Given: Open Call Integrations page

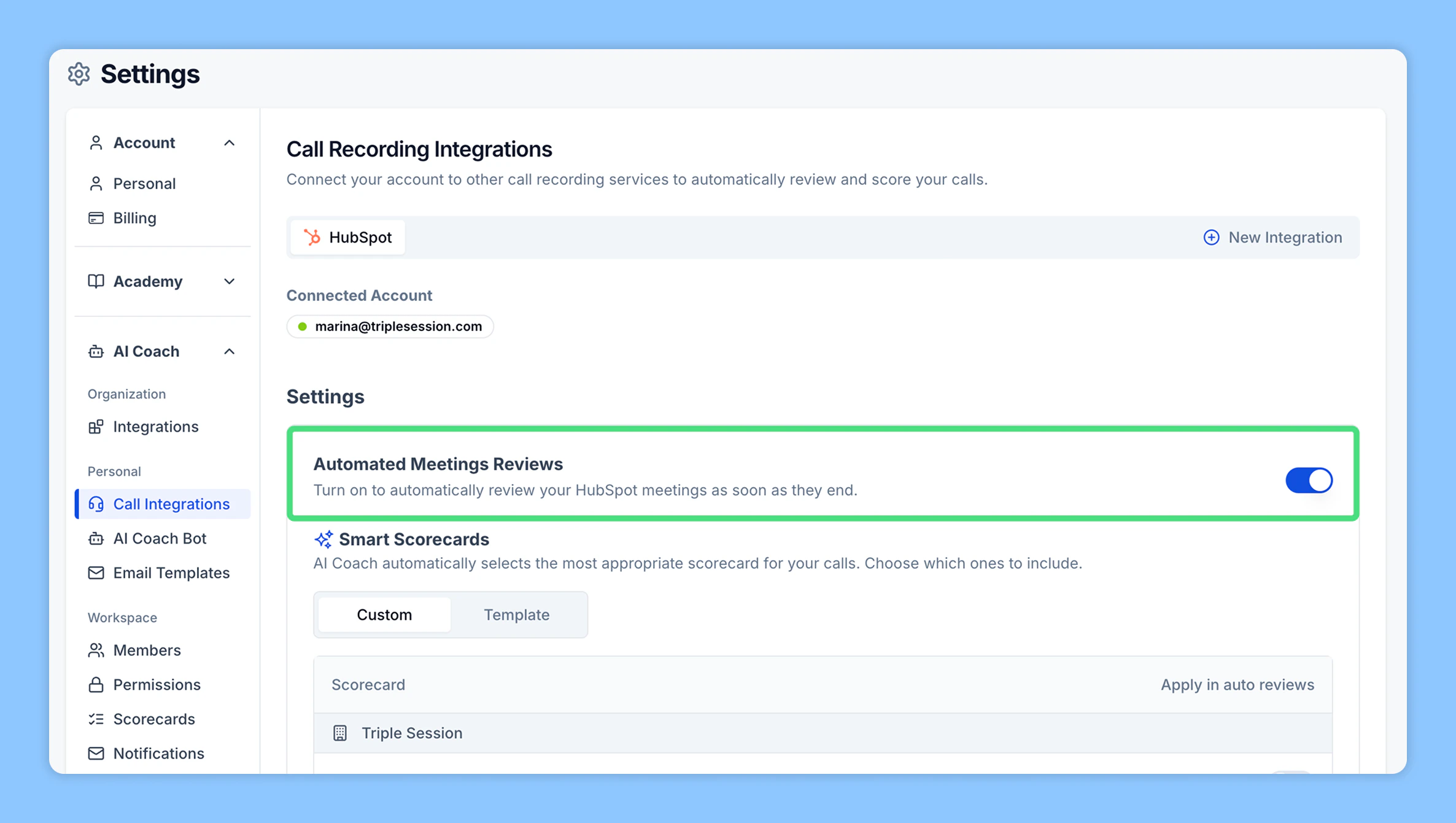Looking at the screenshot, I should click(162, 504).
